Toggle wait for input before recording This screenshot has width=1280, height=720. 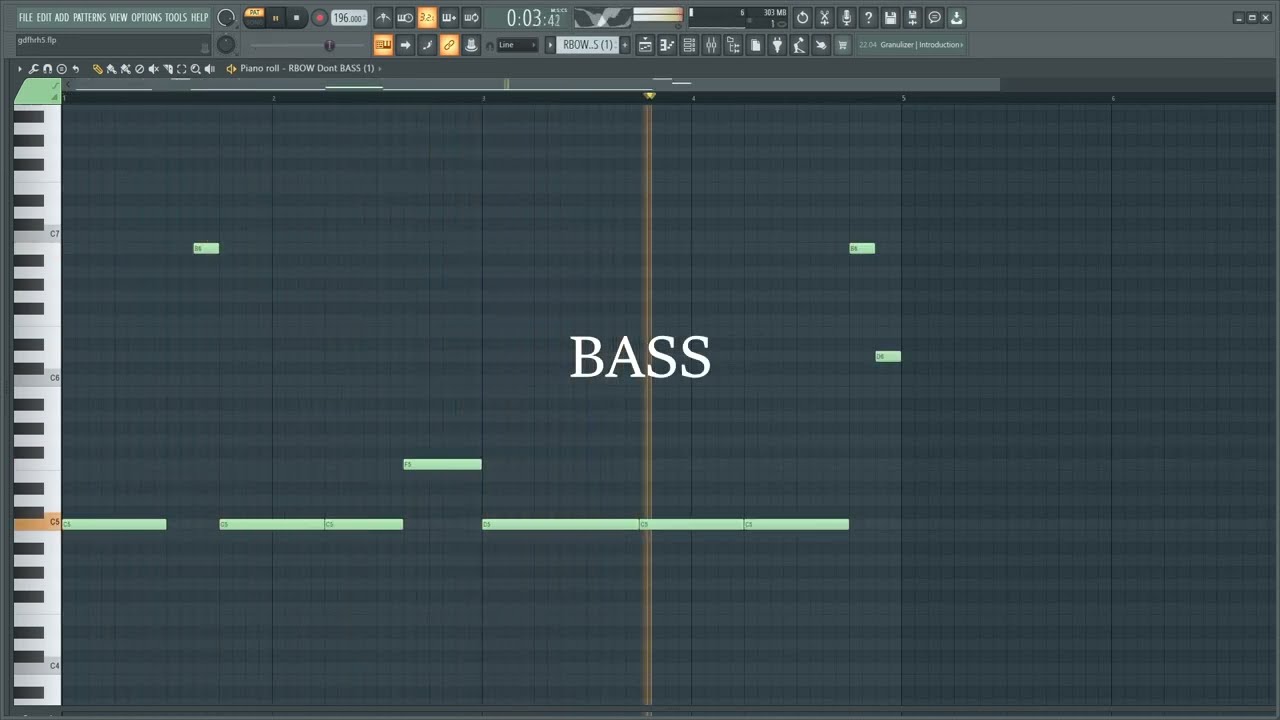coord(405,18)
